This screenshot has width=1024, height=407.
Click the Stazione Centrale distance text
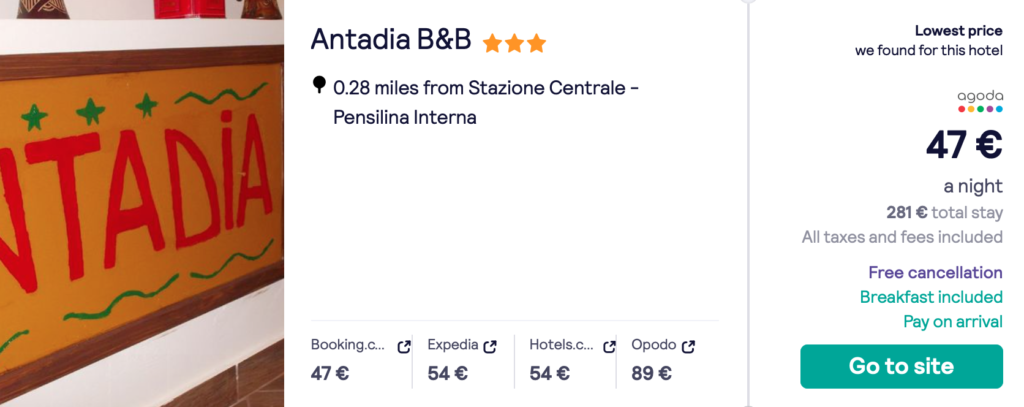click(485, 102)
